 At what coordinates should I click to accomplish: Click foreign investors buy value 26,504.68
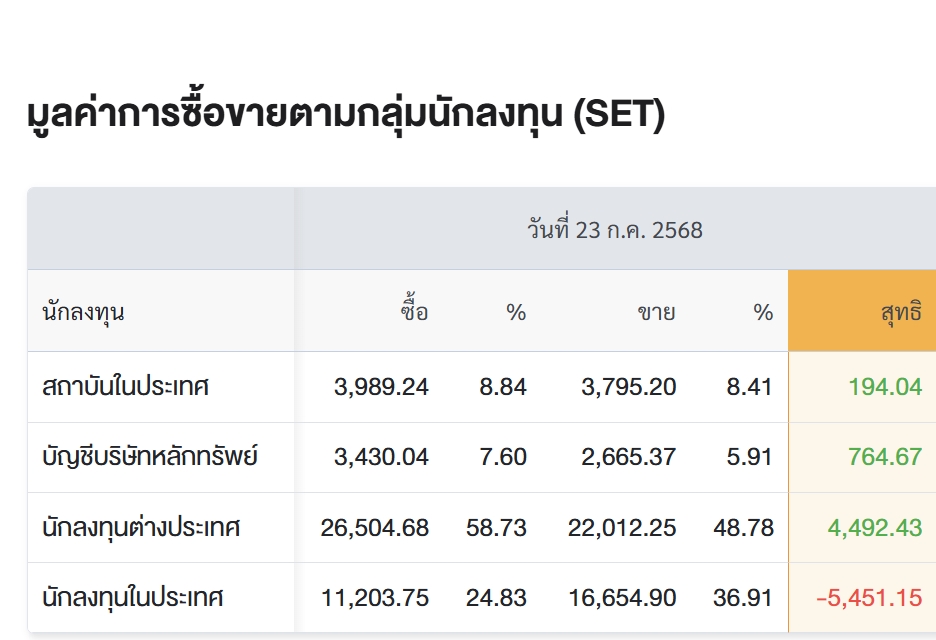[374, 528]
